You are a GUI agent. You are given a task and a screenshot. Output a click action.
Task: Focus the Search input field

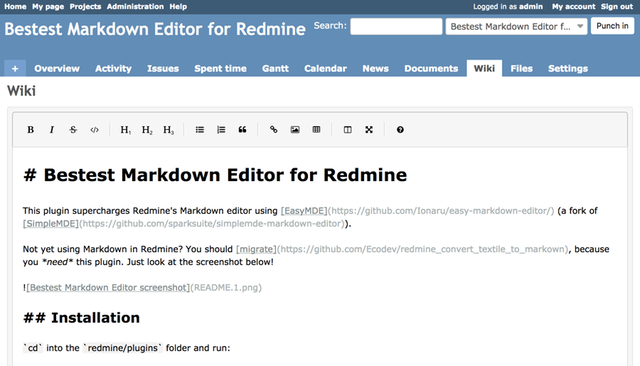tap(396, 27)
